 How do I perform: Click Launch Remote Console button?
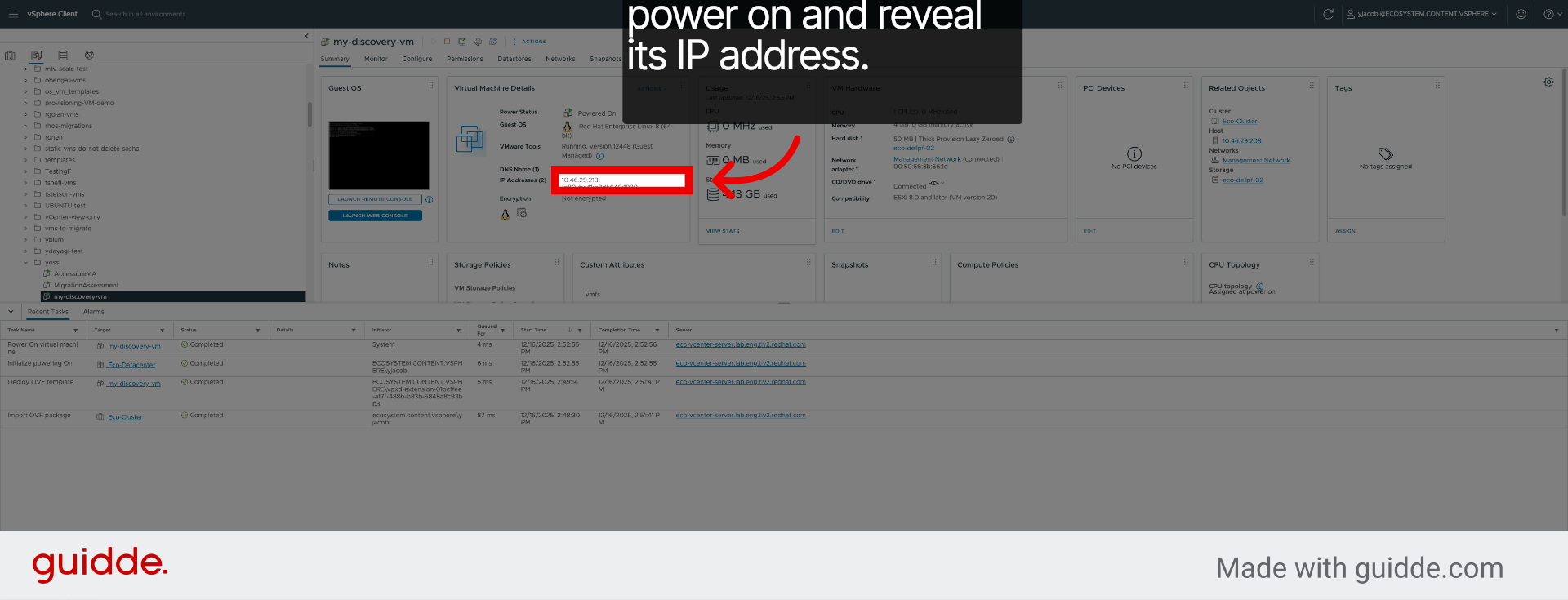(376, 199)
